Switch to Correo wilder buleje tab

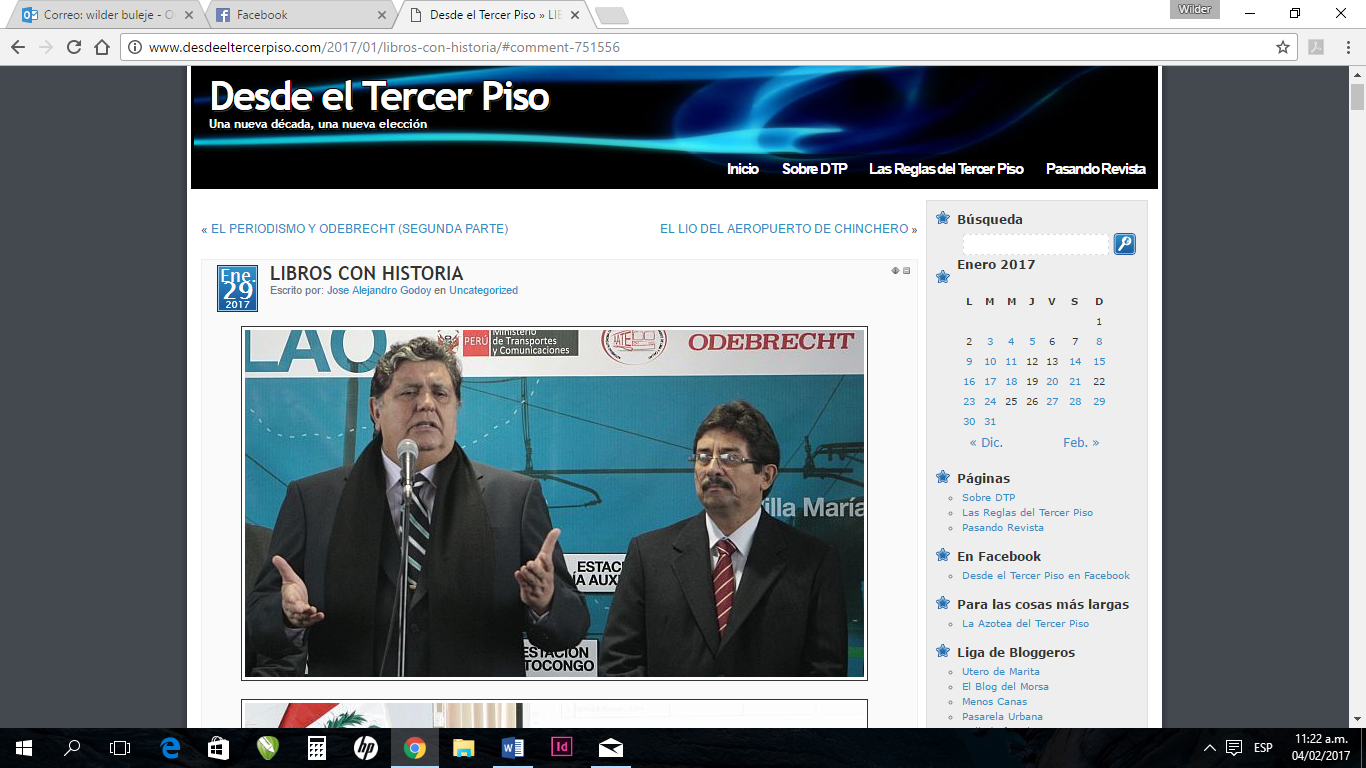coord(108,15)
